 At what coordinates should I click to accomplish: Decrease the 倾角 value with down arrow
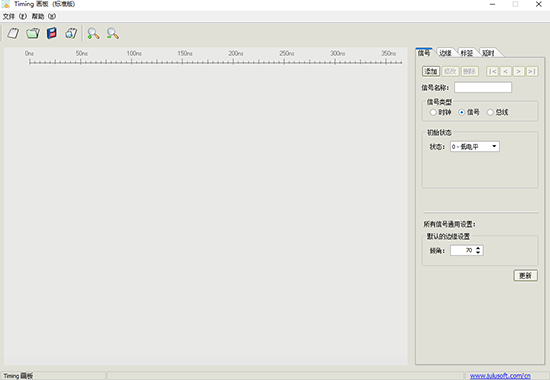pyautogui.click(x=478, y=253)
